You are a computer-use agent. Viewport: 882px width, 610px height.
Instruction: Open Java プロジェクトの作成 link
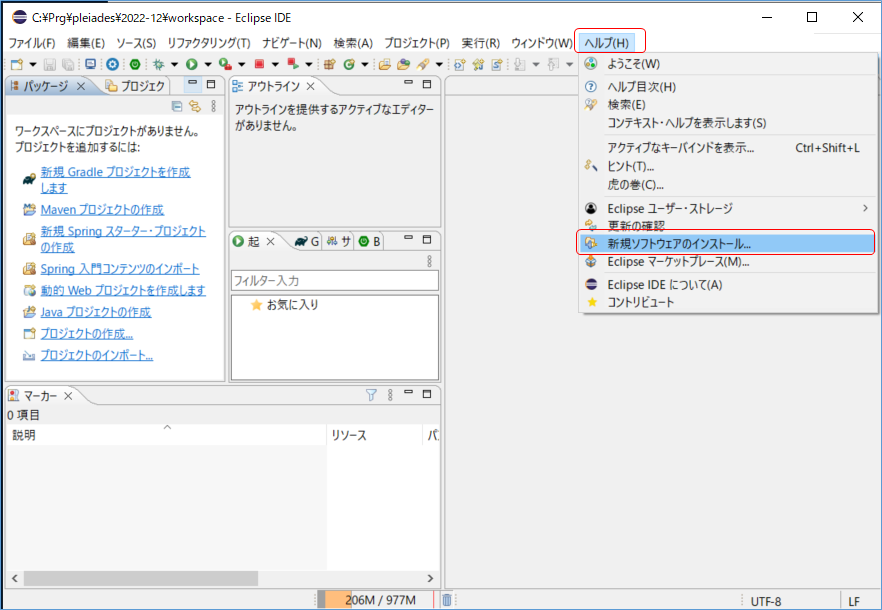[96, 311]
